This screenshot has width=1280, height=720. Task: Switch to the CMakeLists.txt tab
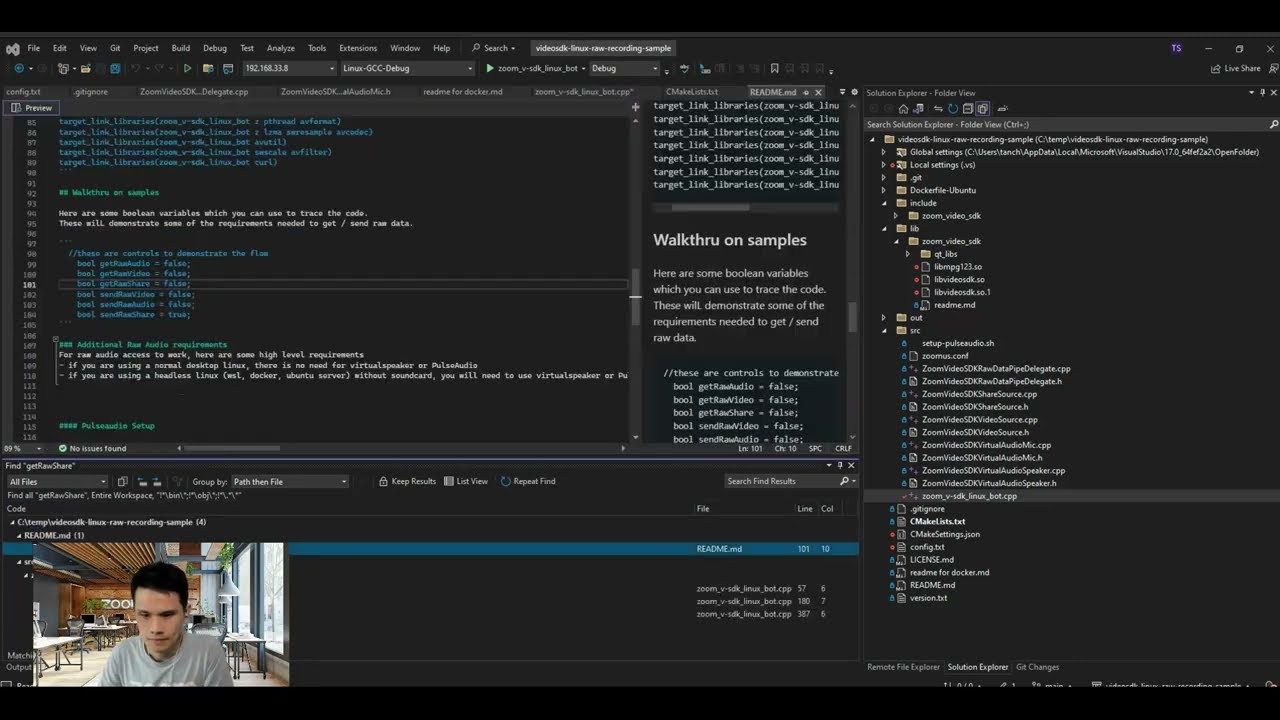pos(691,92)
